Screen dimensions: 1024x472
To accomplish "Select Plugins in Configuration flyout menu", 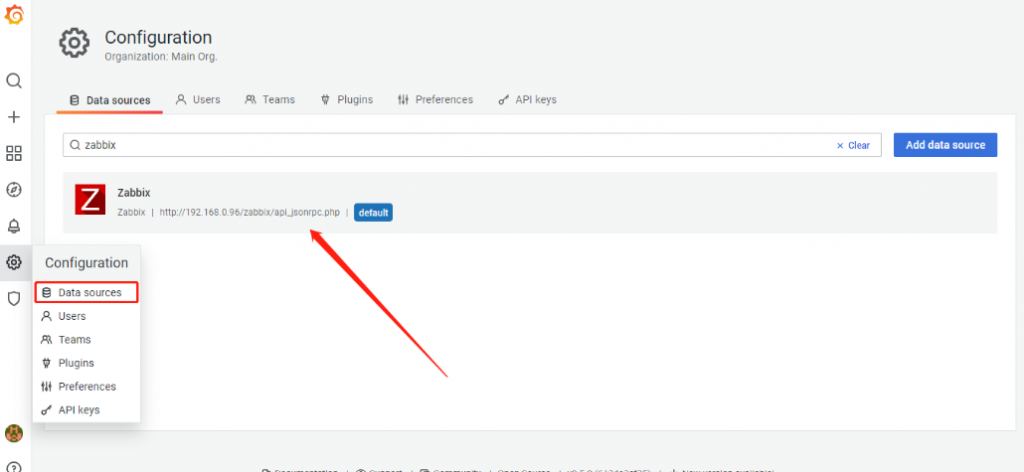I will (x=86, y=363).
